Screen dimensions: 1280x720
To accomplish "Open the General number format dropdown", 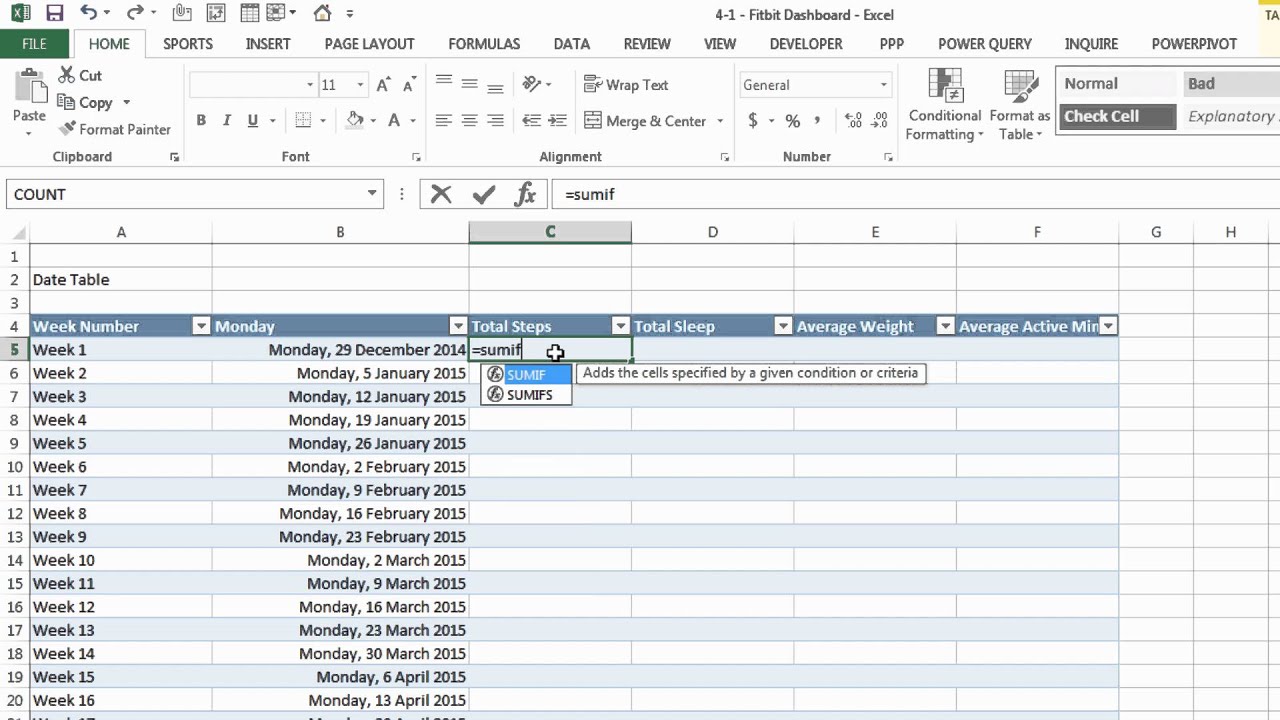I will [x=883, y=85].
